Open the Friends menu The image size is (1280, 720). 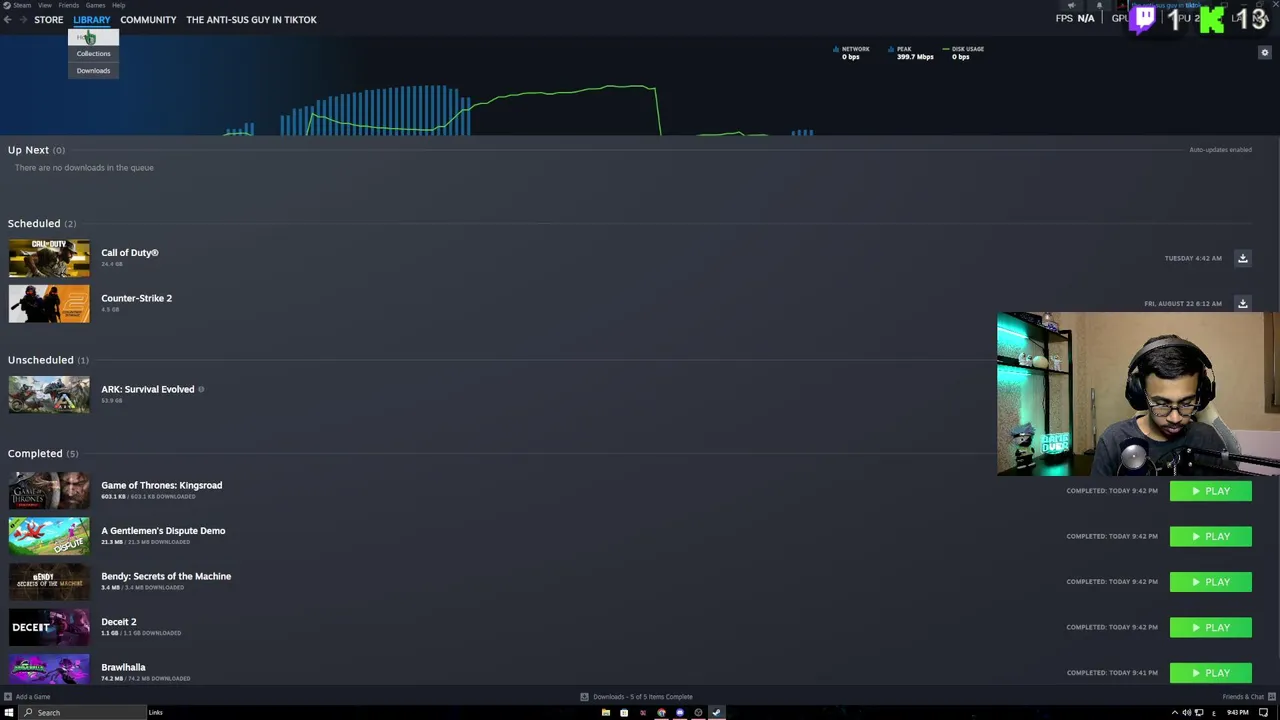[x=69, y=5]
